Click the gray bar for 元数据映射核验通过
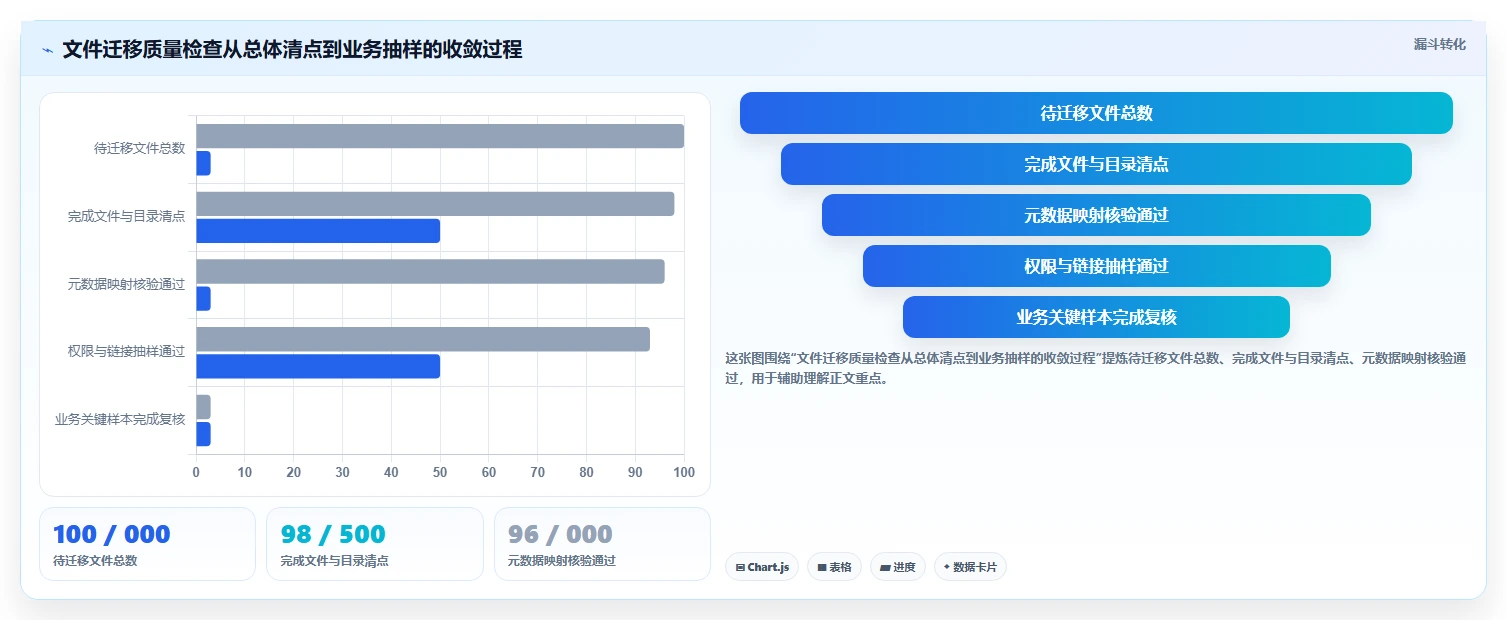 tap(430, 271)
